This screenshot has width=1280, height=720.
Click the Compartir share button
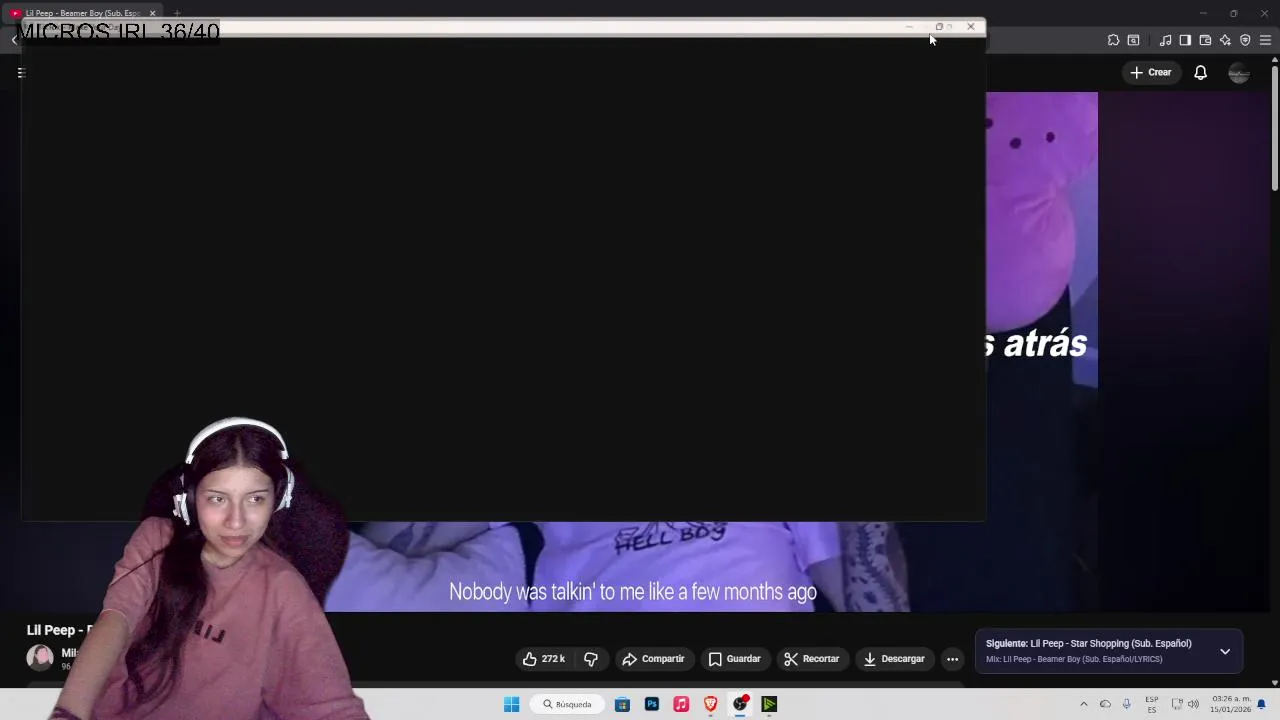[653, 659]
